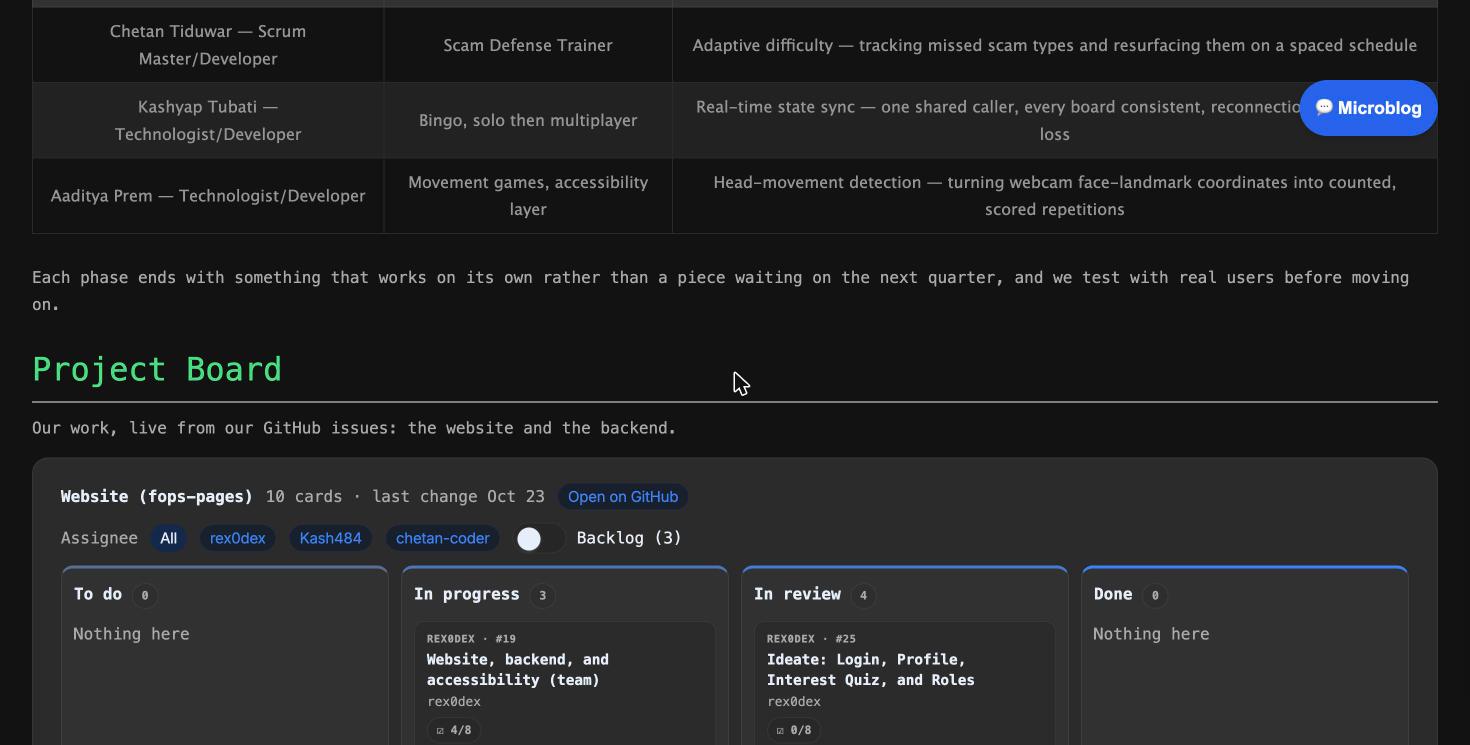Click the Project Board heading

[x=157, y=369]
